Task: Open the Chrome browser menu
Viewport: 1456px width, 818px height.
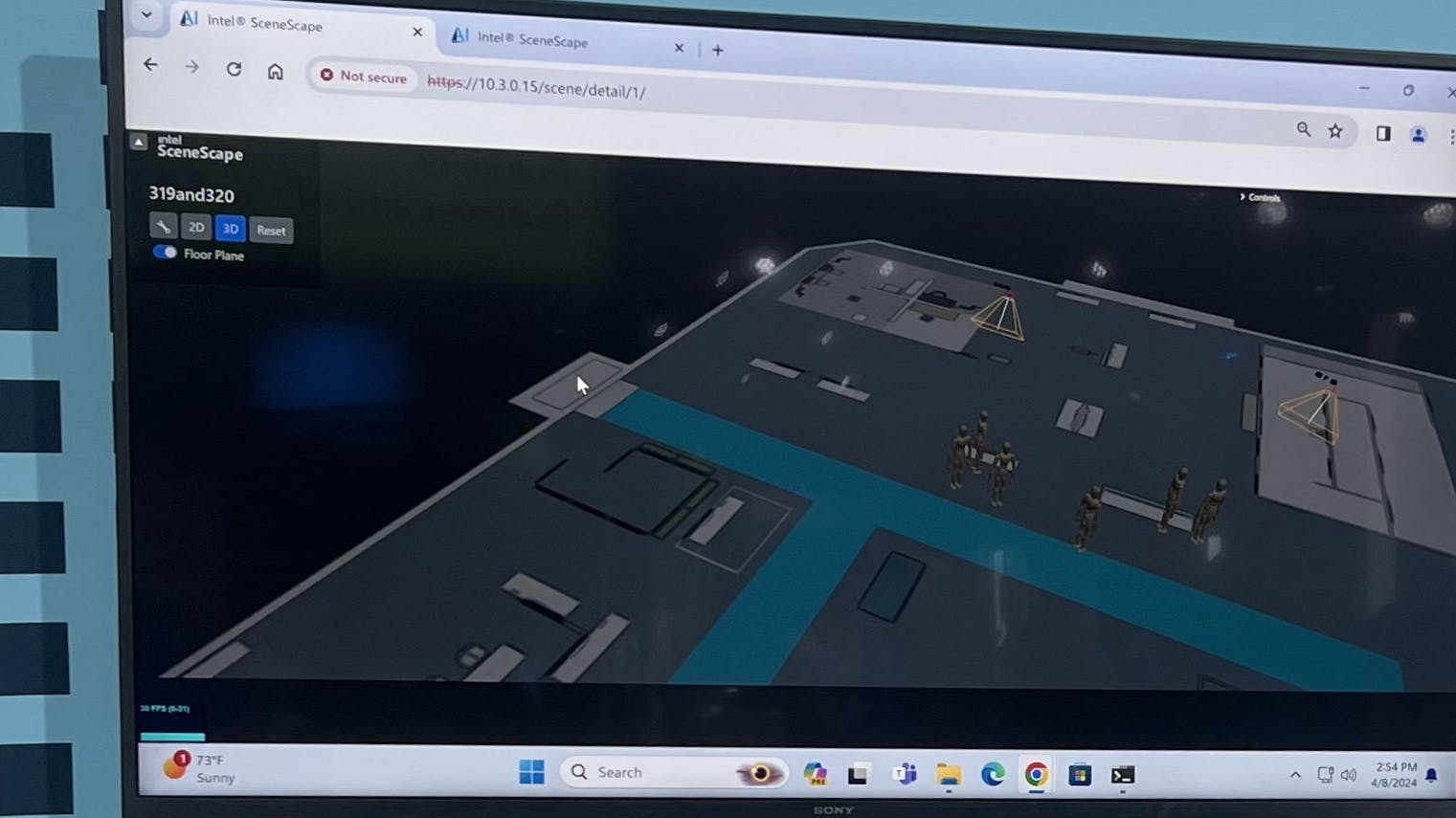Action: 1451,136
